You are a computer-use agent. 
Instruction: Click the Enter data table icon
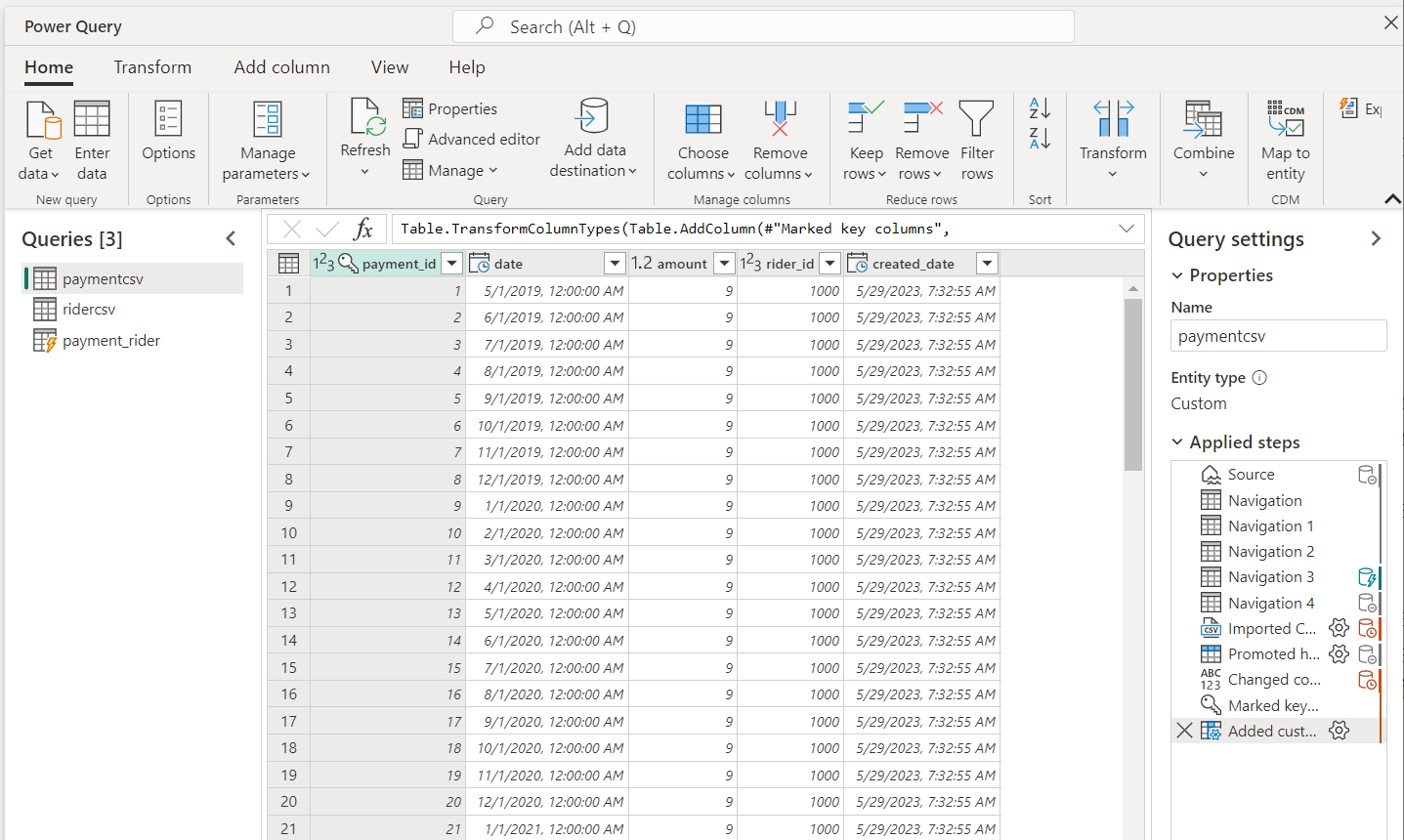tap(92, 119)
